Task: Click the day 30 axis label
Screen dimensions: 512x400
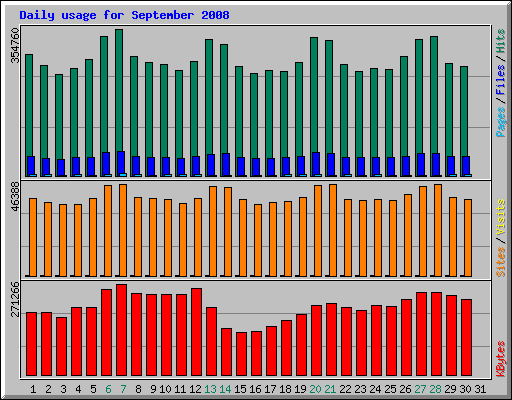Action: [x=465, y=389]
